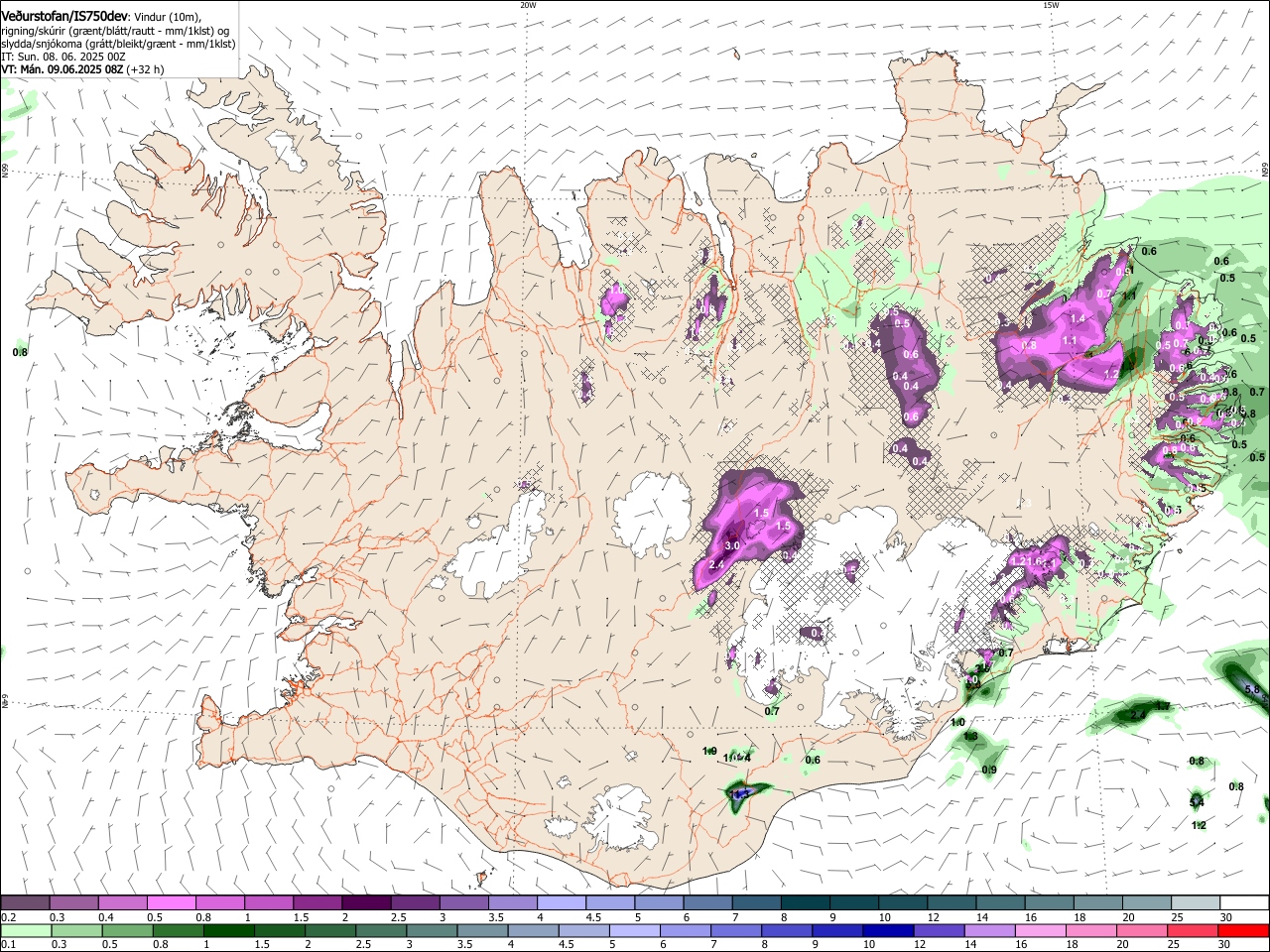Select bottom-row violet swatch starting at 12
Viewport: 1270px width, 952px height.
pyautogui.click(x=939, y=930)
